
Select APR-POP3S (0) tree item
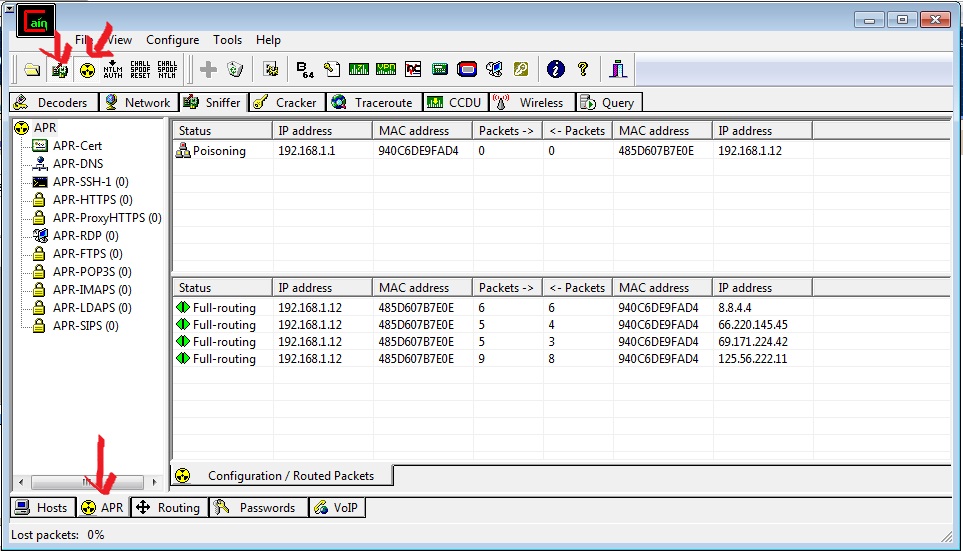coord(92,272)
